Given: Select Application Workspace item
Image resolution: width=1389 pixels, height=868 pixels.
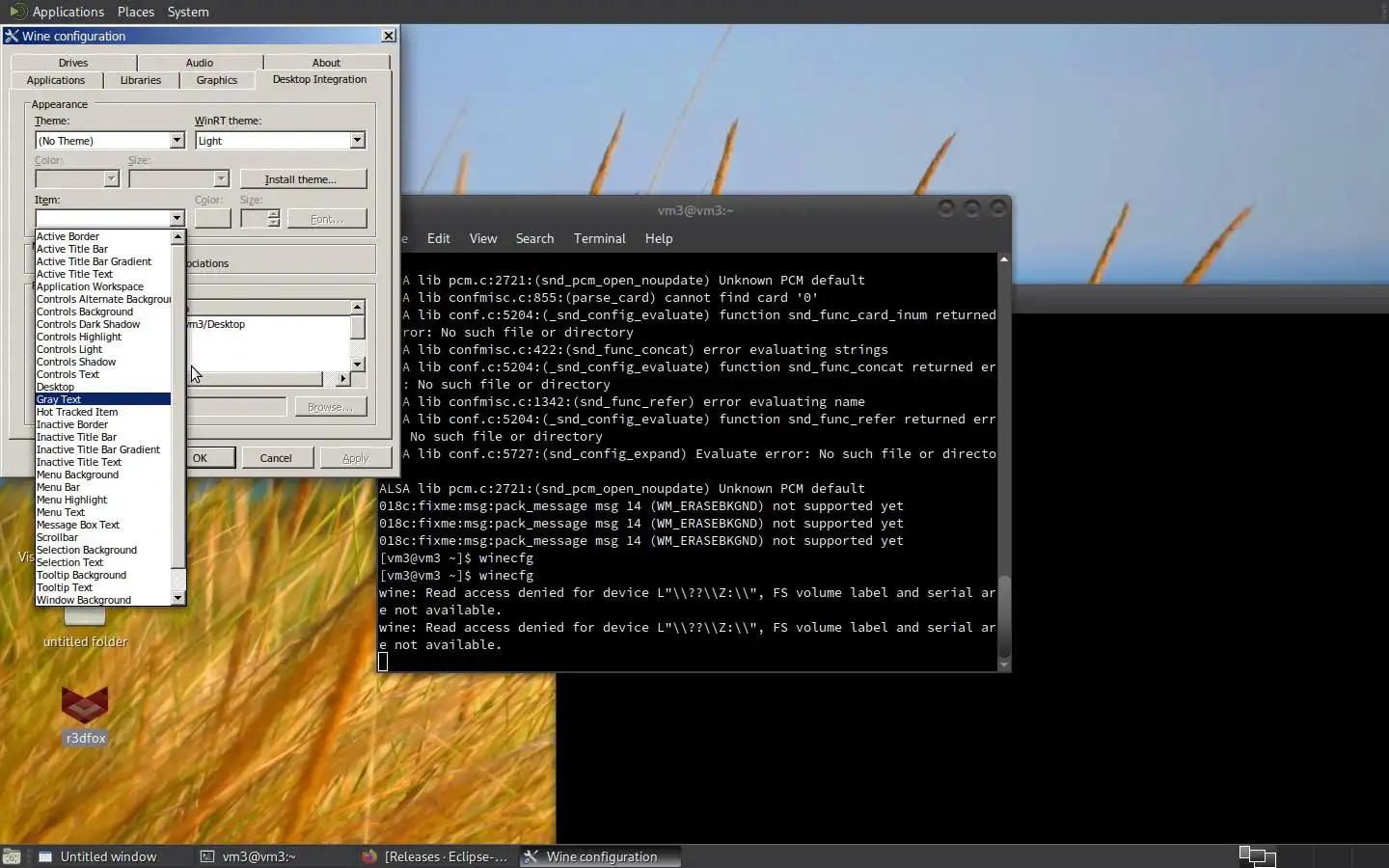Looking at the screenshot, I should pos(103,286).
